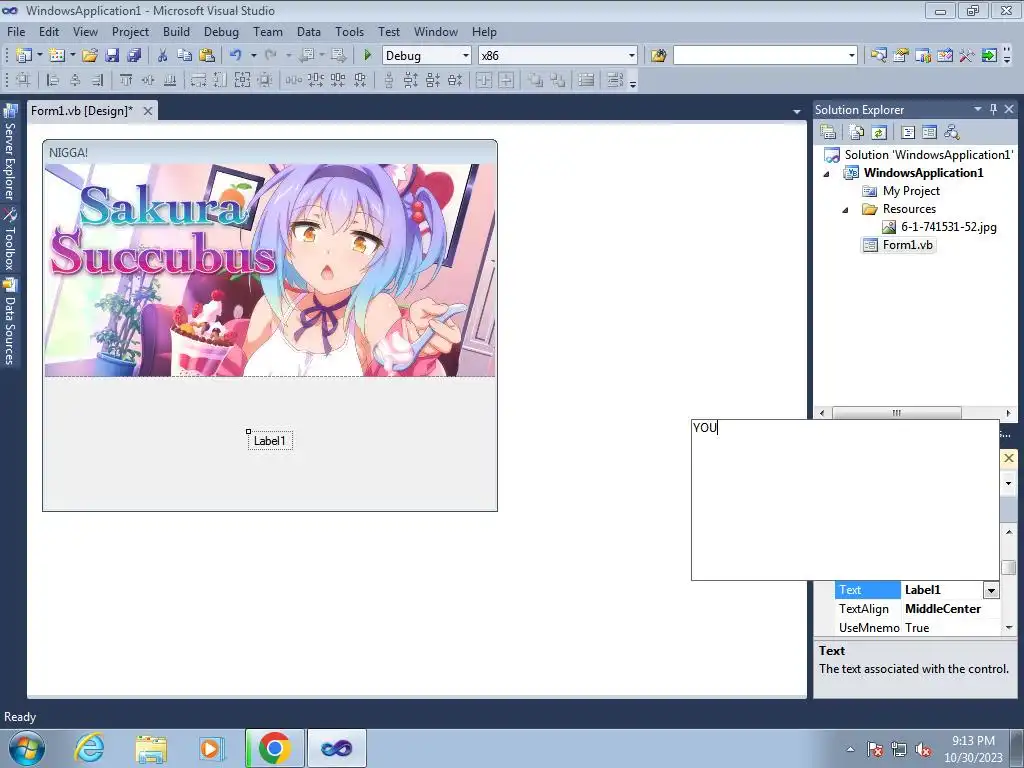1024x768 pixels.
Task: Open Solution Explorer window position dropdown
Action: [x=978, y=109]
